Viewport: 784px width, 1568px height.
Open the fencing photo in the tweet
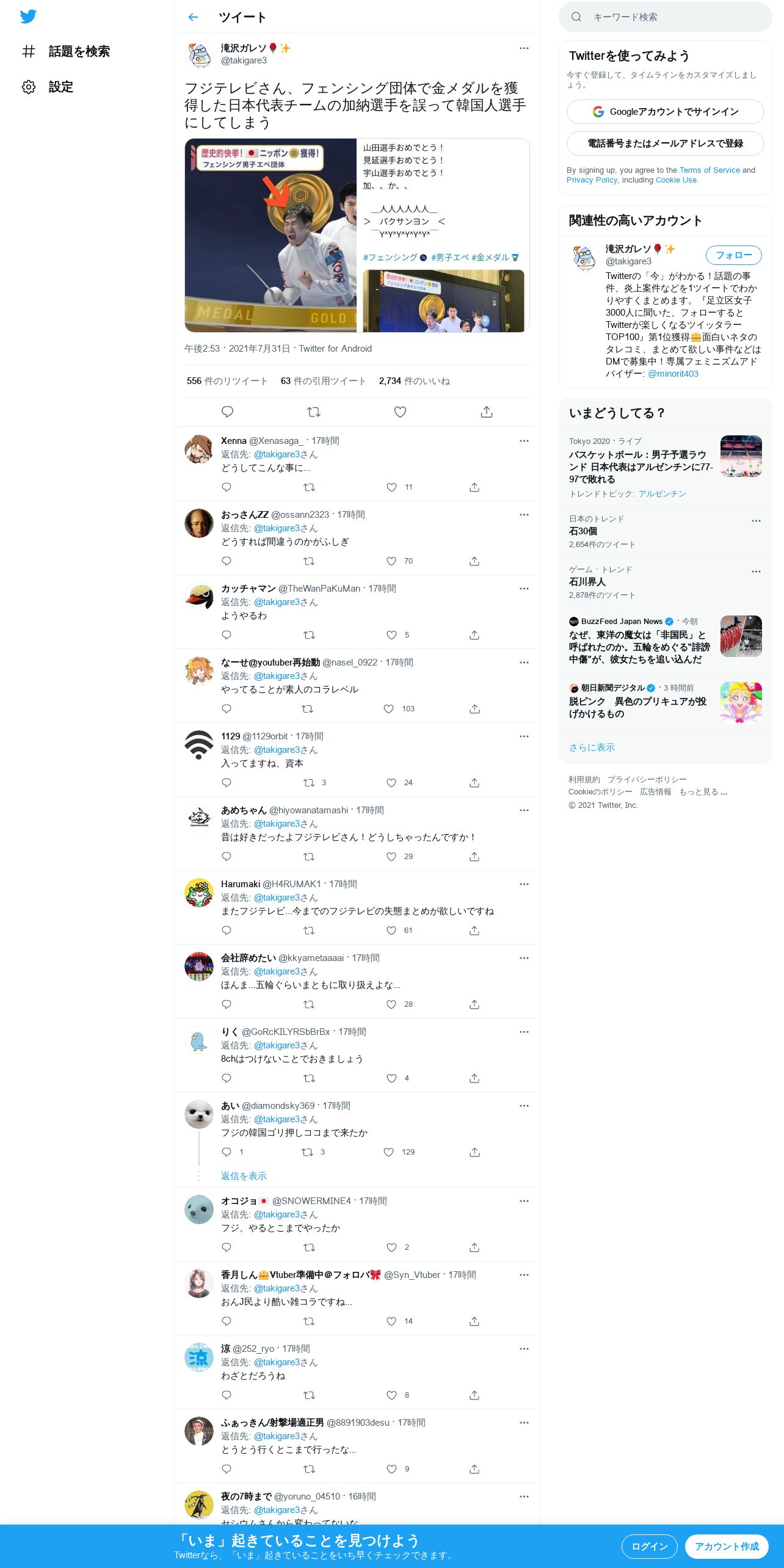(x=270, y=235)
